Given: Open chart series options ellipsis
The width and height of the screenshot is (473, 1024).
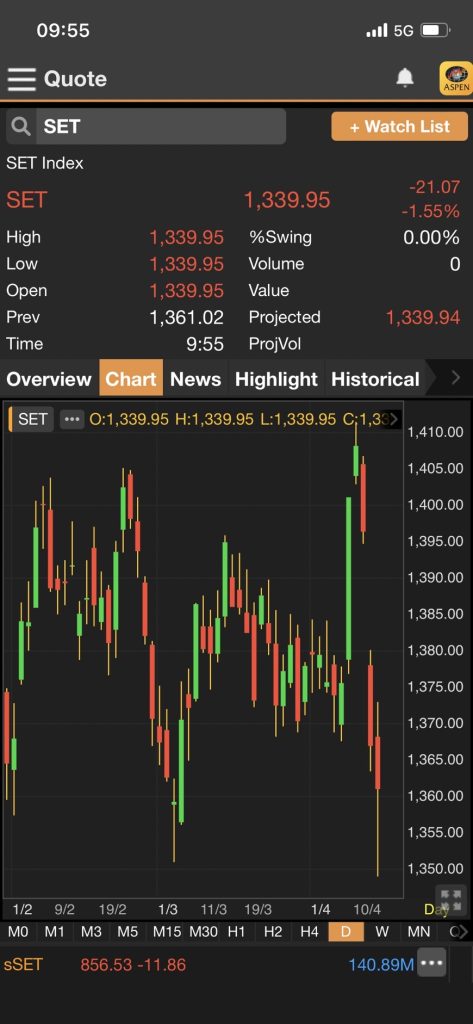Looking at the screenshot, I should point(72,419).
